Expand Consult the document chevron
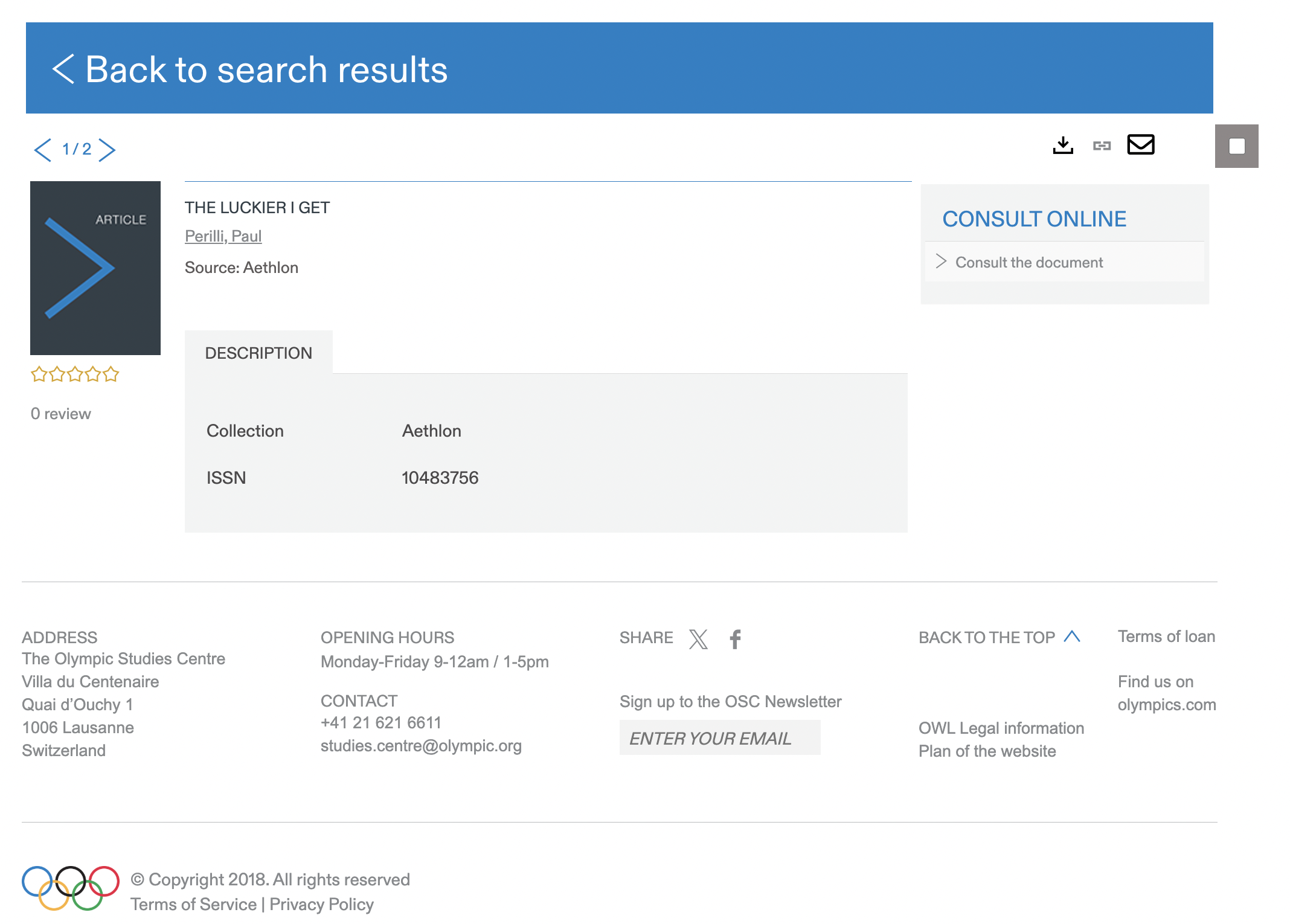 (941, 261)
